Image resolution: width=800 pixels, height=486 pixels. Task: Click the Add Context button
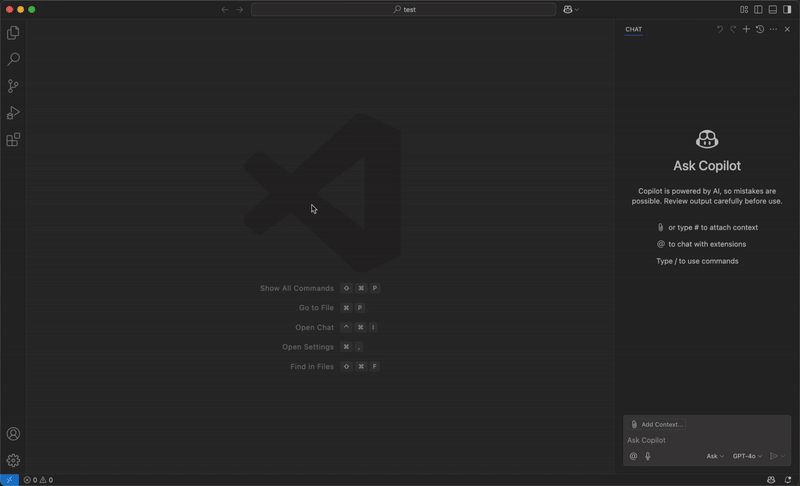(x=657, y=424)
